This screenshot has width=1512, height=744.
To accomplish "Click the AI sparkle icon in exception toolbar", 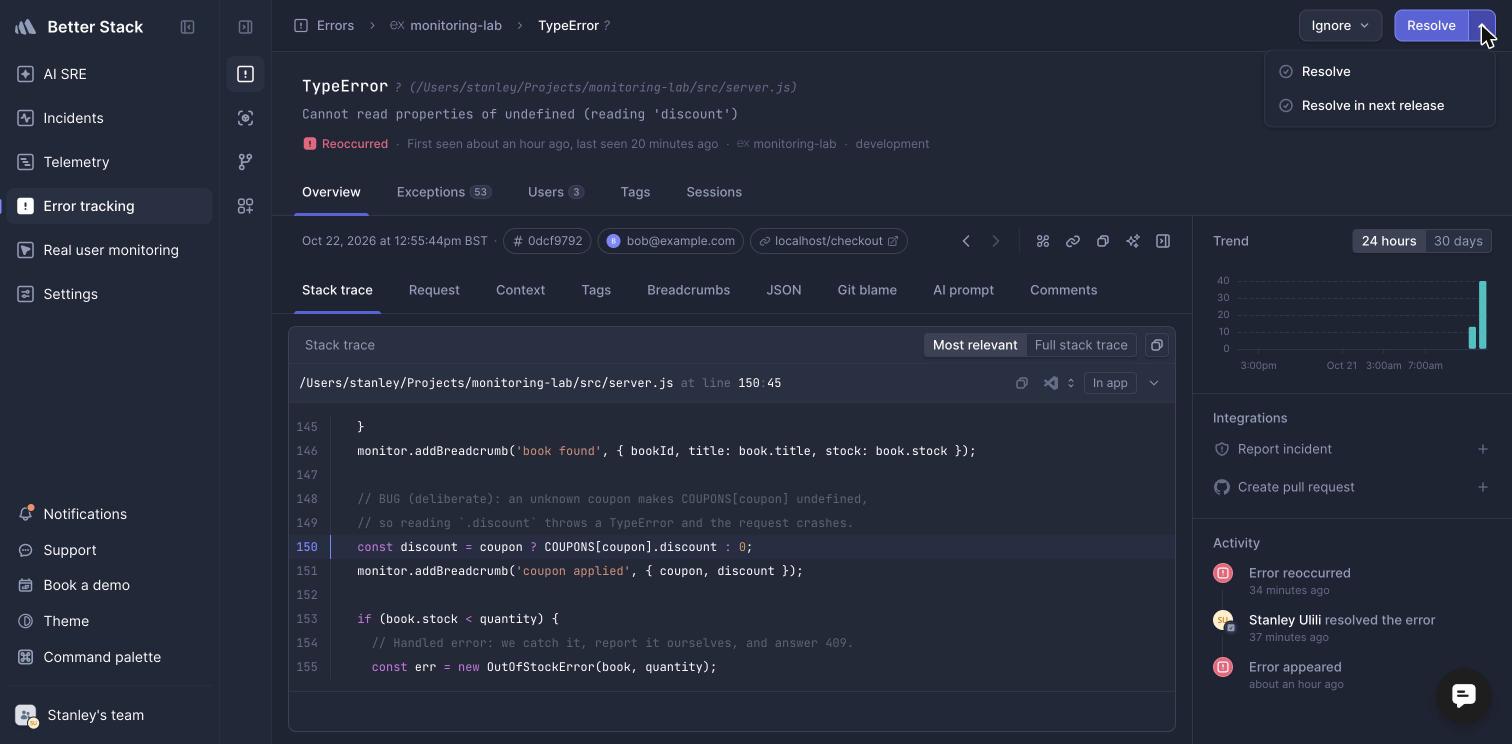I will 1133,241.
